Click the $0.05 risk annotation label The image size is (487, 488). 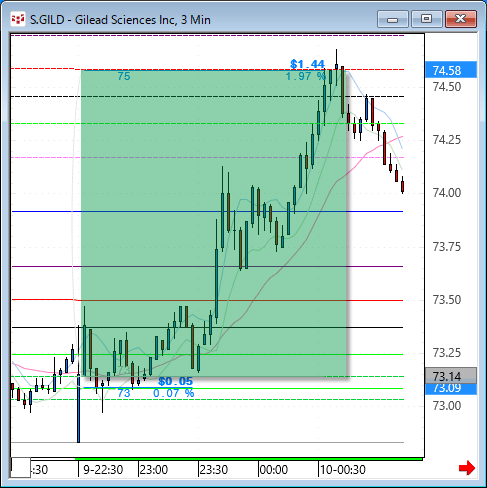(175, 381)
